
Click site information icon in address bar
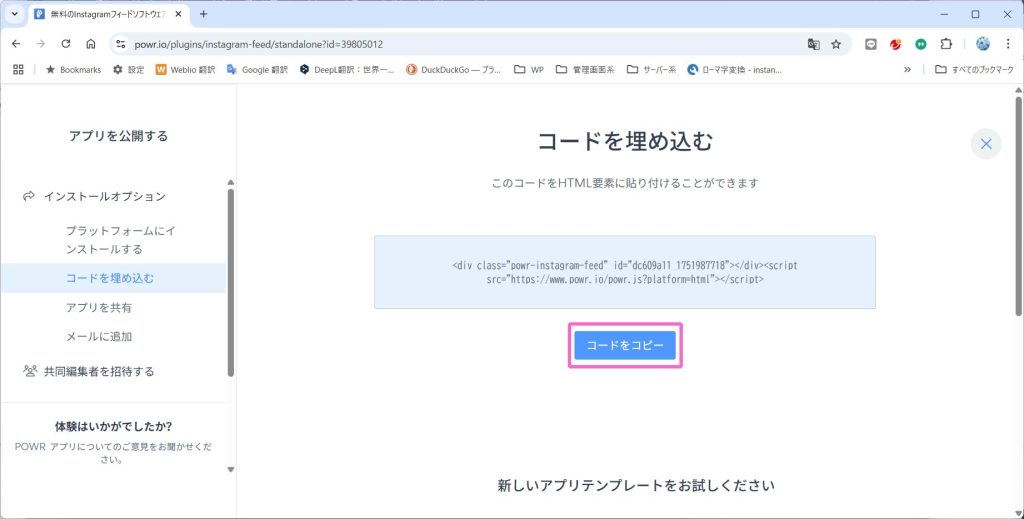120,44
